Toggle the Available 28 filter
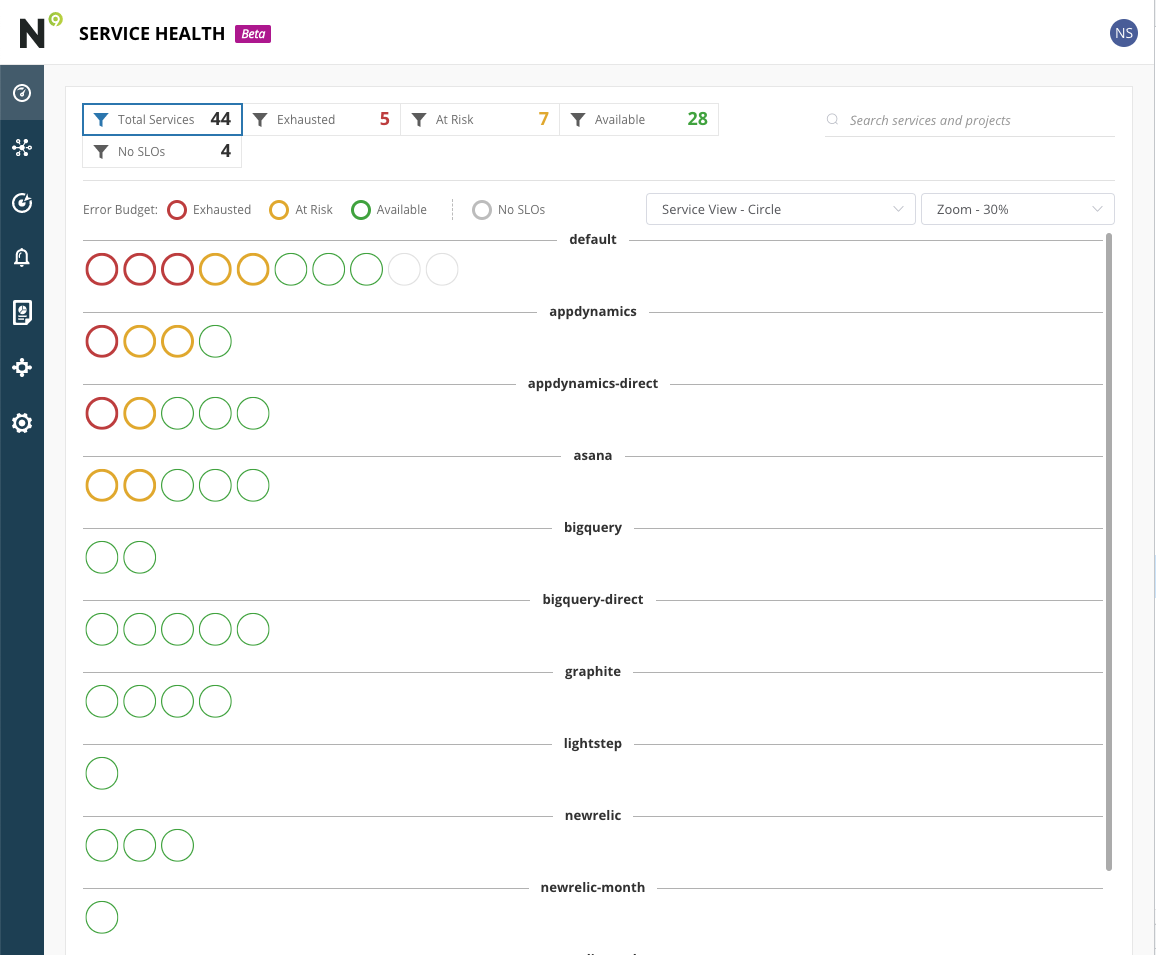This screenshot has width=1156, height=955. (x=639, y=119)
